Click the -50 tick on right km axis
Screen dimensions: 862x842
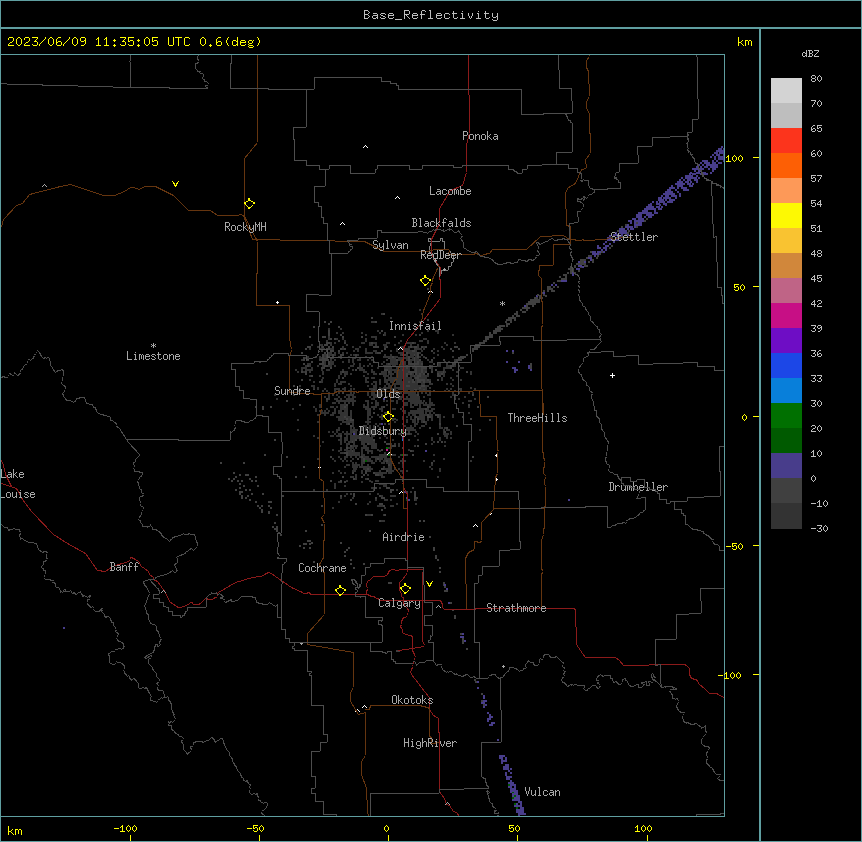pyautogui.click(x=734, y=546)
